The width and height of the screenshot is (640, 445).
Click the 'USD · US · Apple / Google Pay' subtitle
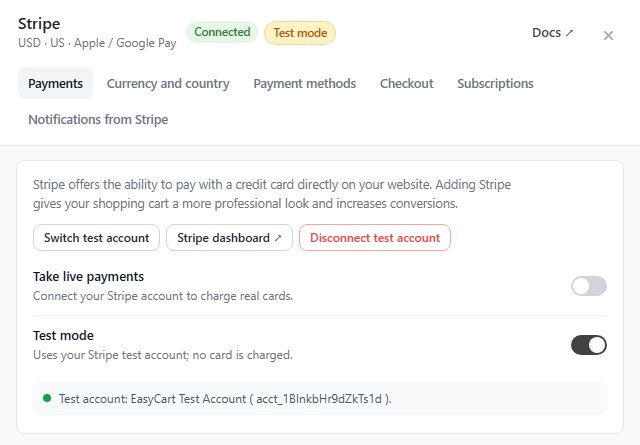point(97,43)
